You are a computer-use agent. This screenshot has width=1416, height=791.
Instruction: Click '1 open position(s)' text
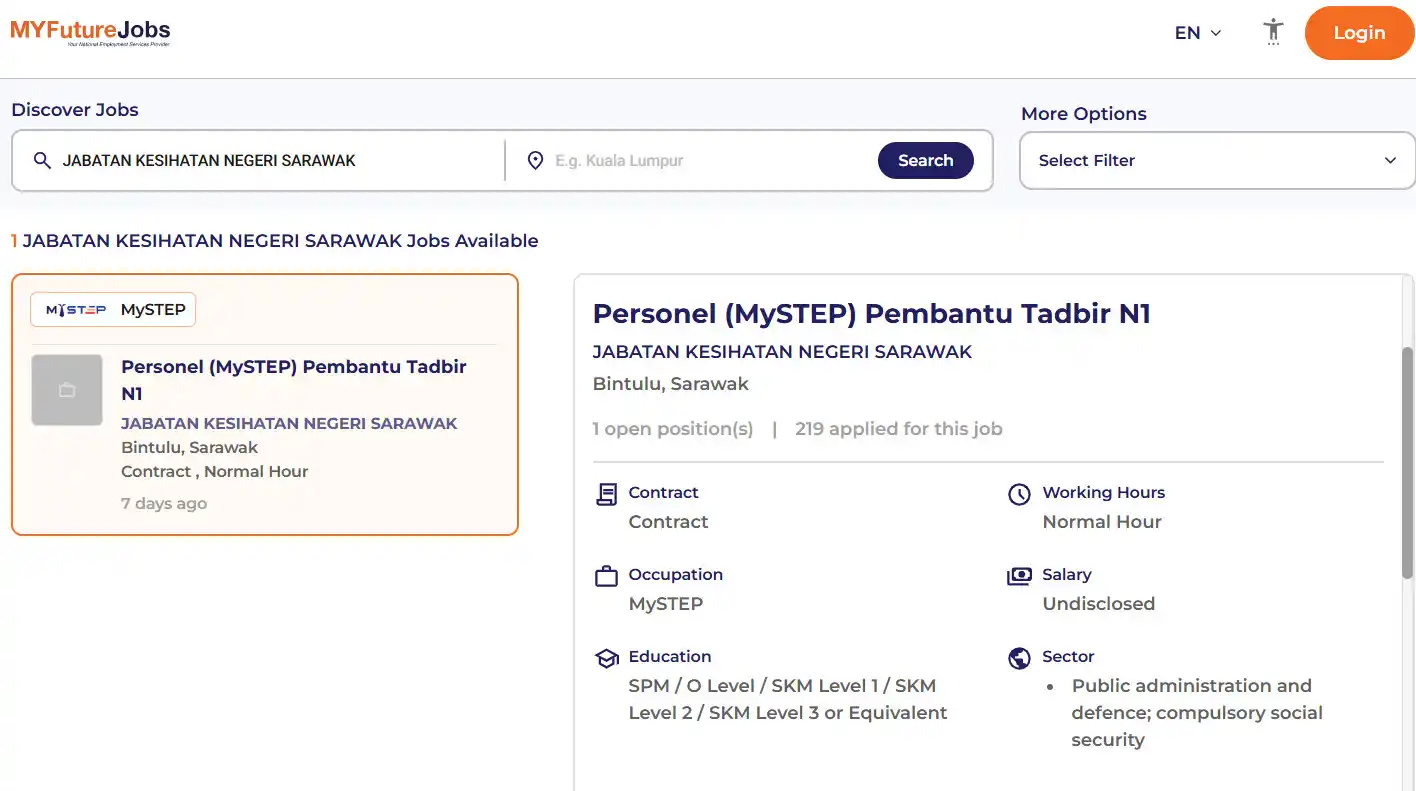coord(672,429)
